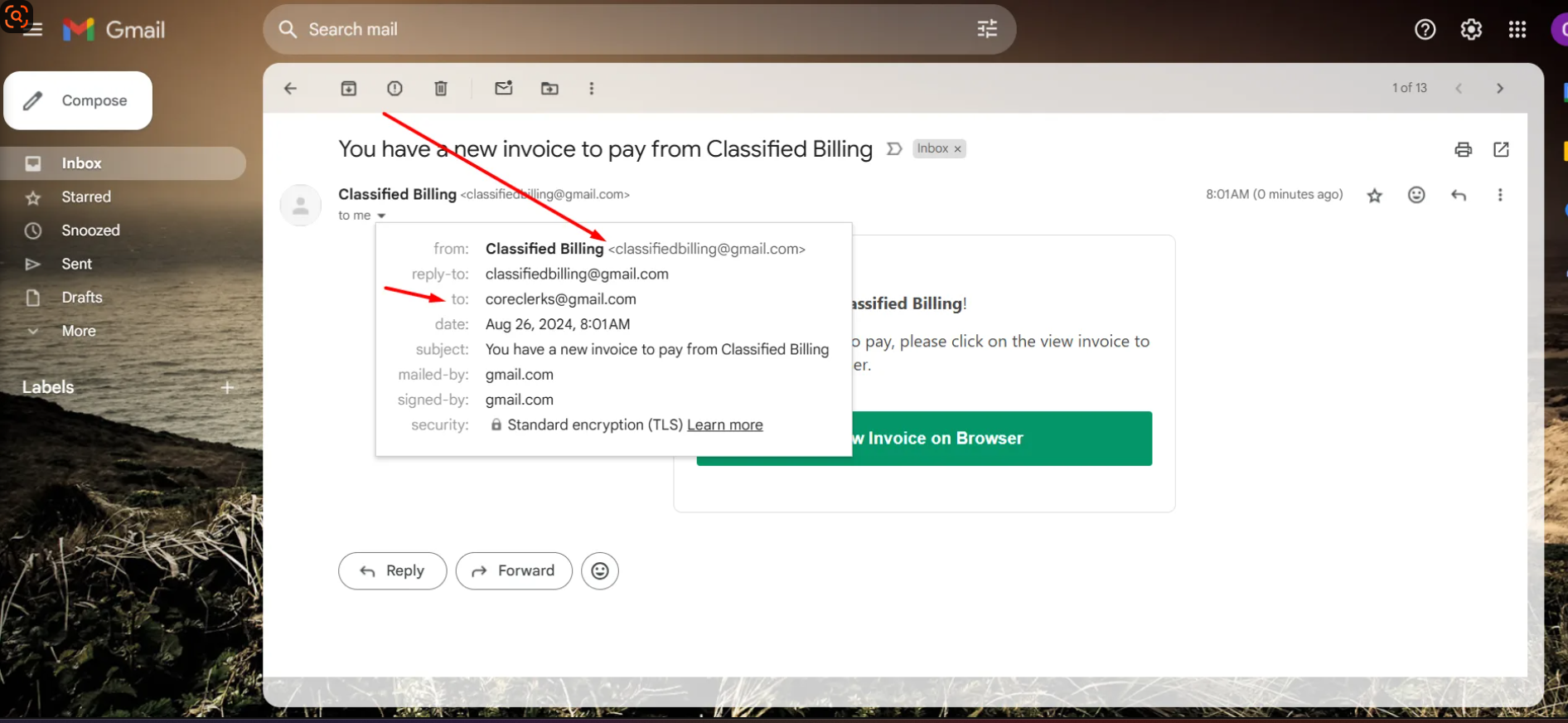
Task: Open the Starred folder
Action: click(85, 197)
